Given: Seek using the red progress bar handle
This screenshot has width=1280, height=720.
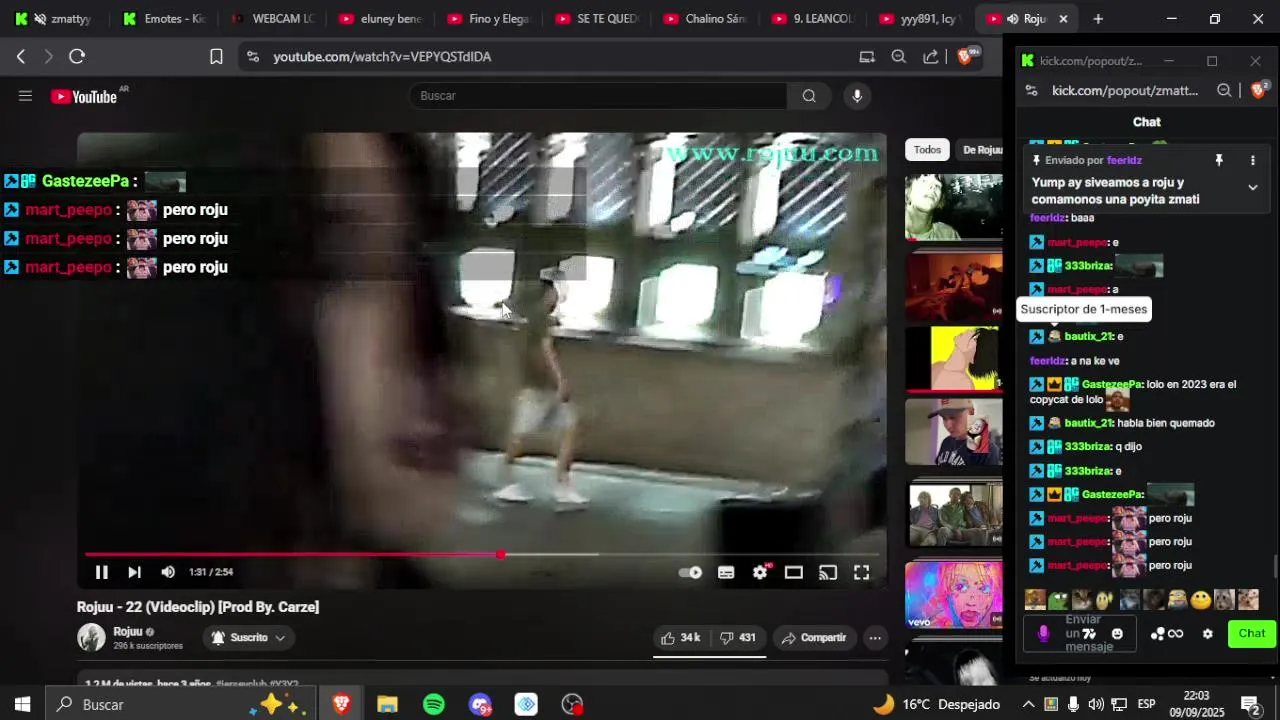Looking at the screenshot, I should [500, 554].
